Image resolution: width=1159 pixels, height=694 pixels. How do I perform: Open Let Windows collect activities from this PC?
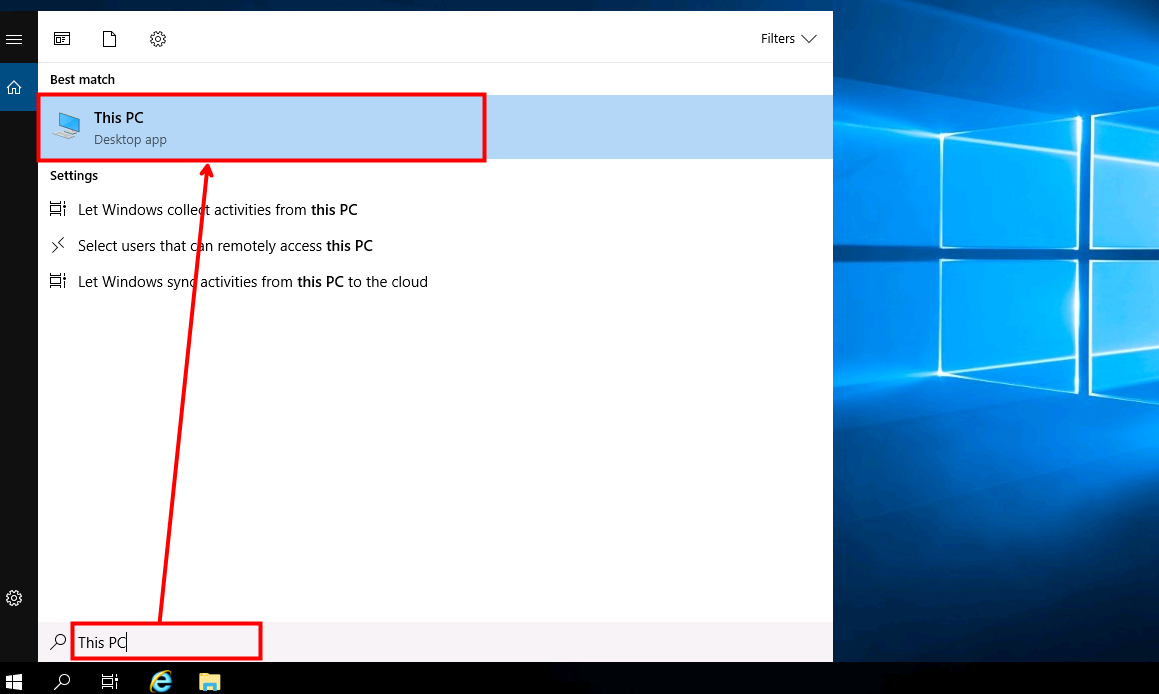coord(217,210)
